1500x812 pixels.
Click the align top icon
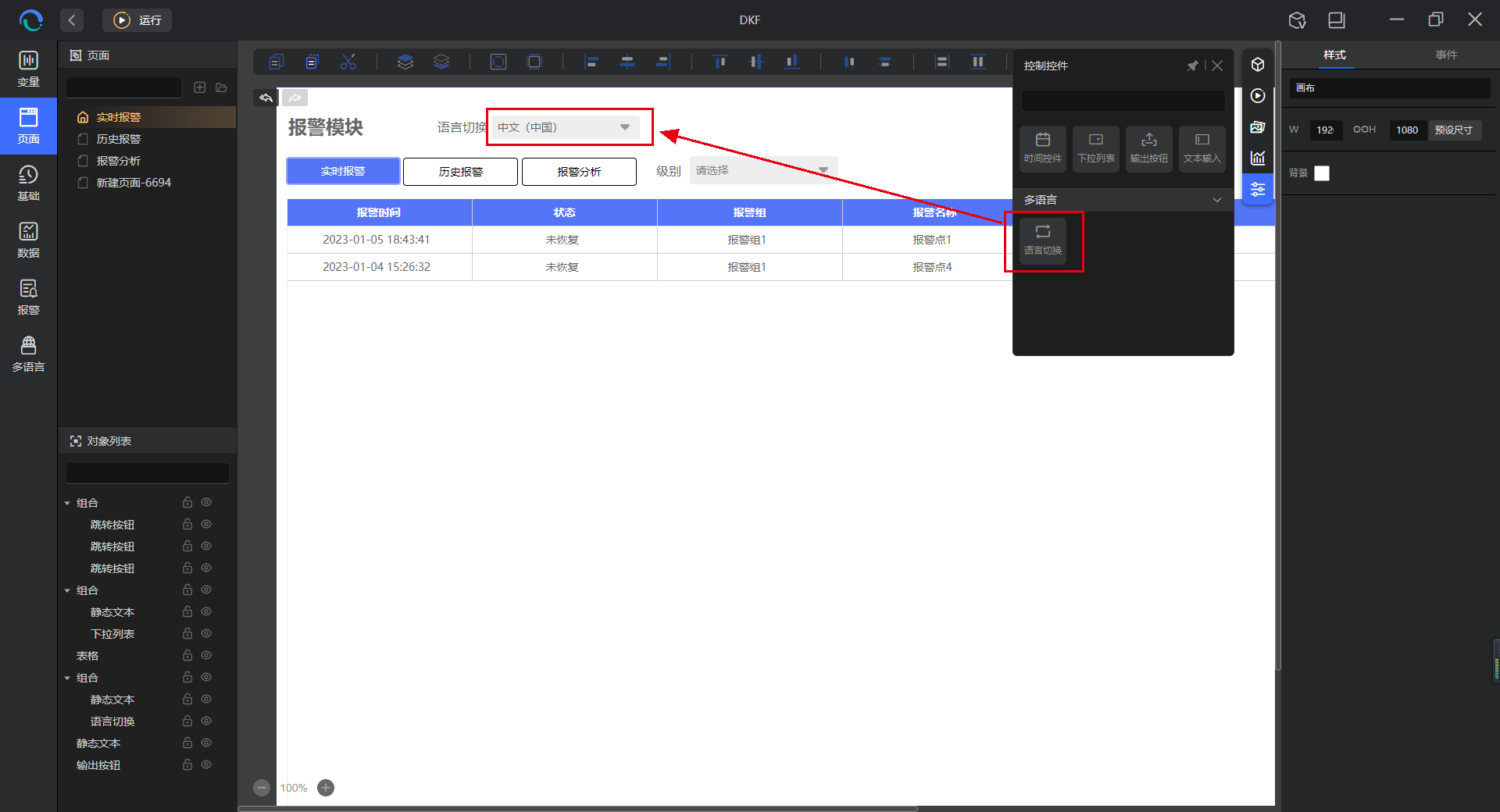(720, 62)
